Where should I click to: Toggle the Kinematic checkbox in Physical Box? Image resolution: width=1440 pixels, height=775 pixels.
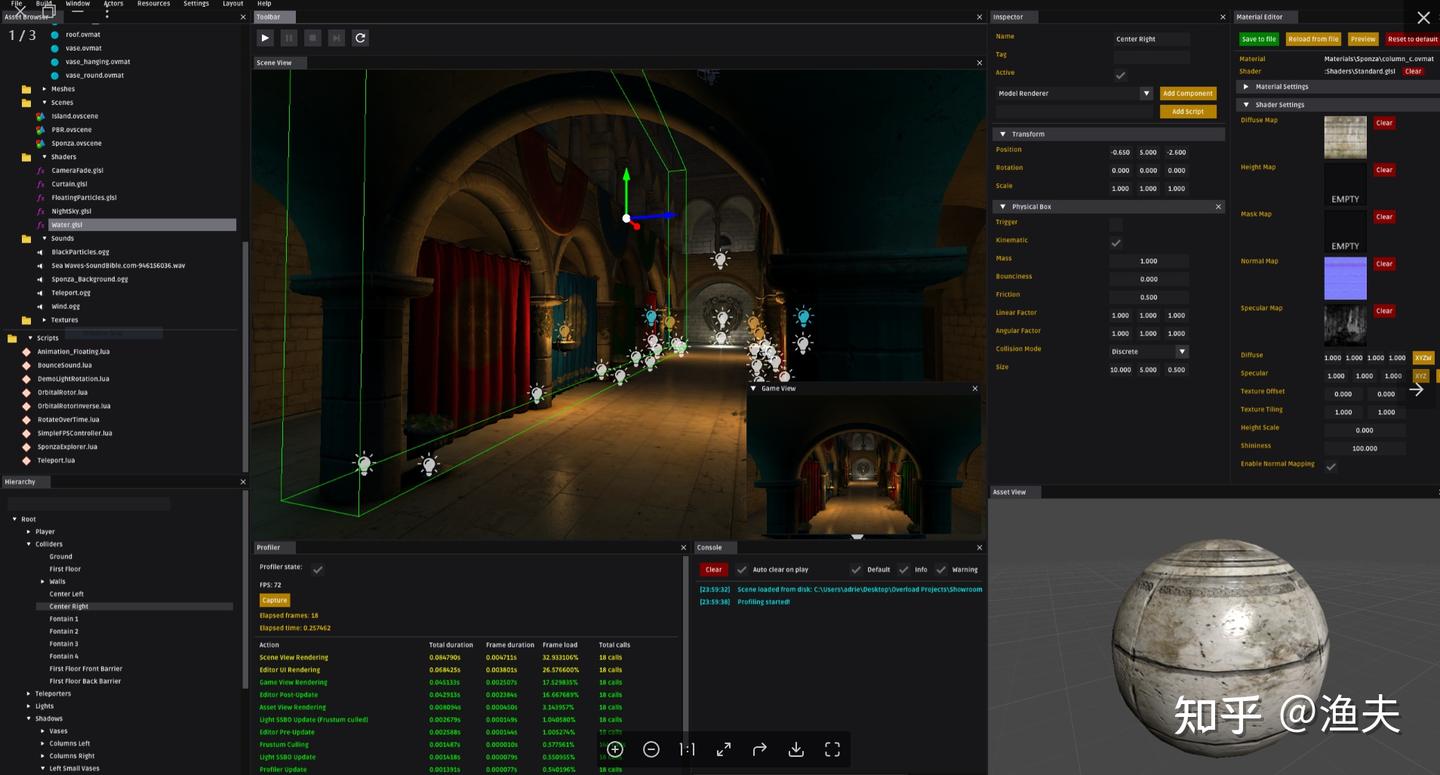[1116, 240]
